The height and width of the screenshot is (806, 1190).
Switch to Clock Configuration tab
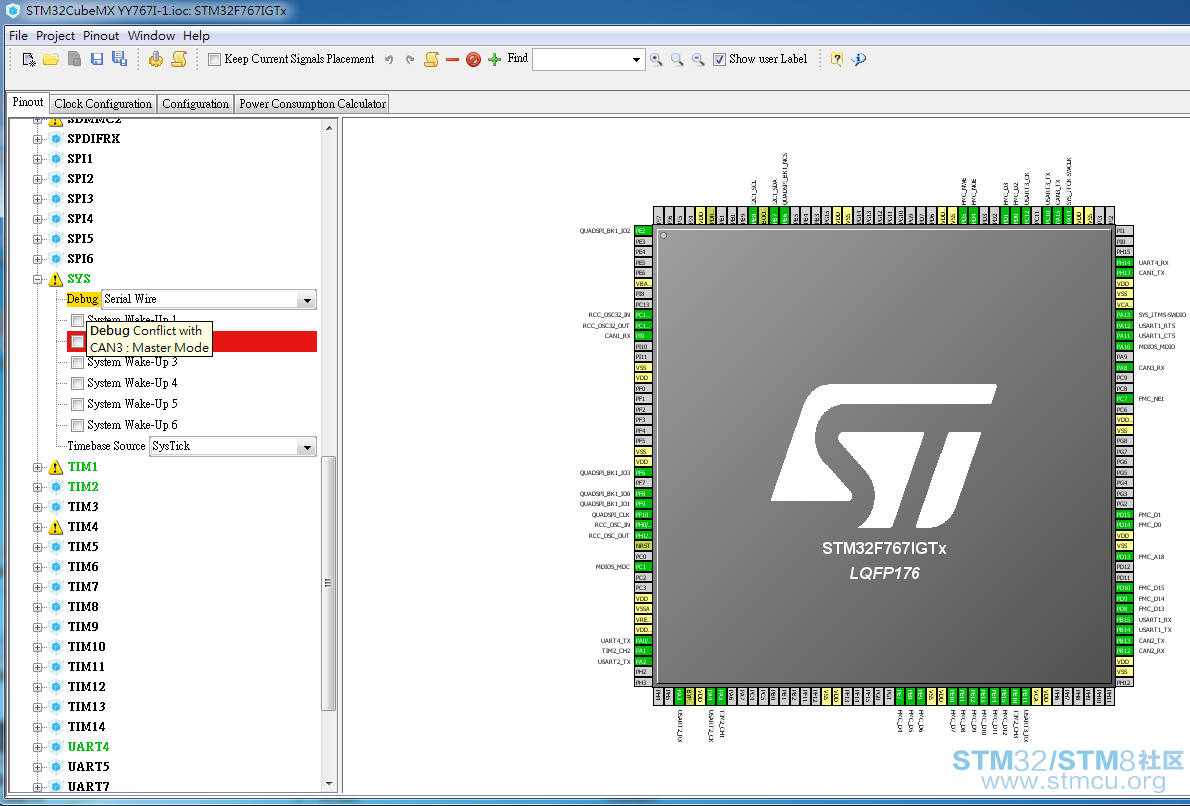click(x=103, y=104)
